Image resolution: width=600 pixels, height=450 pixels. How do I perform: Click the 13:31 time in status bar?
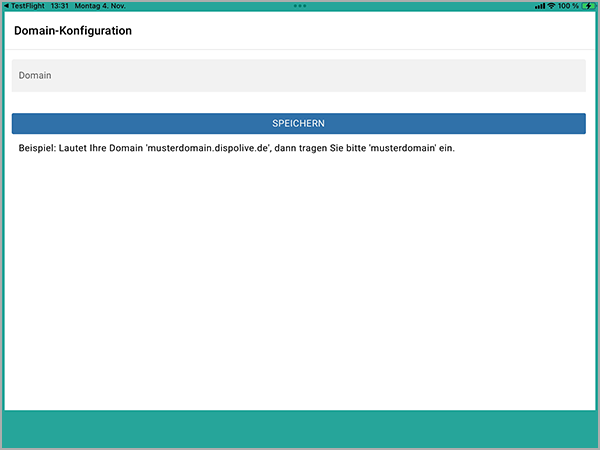click(59, 6)
